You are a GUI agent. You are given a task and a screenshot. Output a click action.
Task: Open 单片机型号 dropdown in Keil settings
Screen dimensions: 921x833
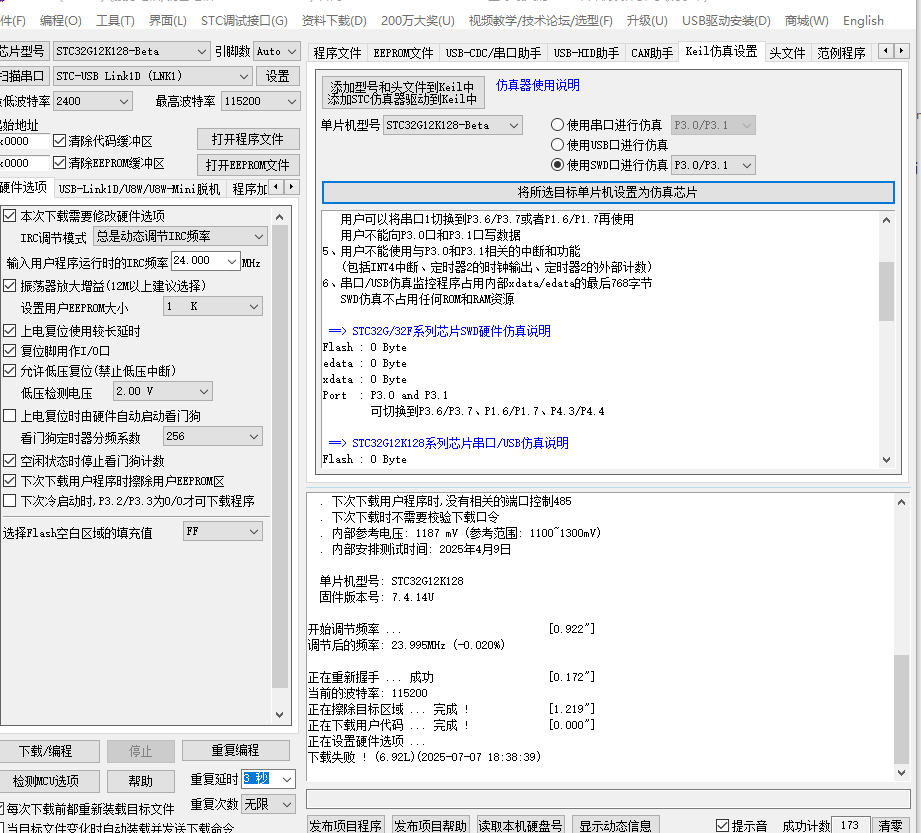(x=453, y=125)
